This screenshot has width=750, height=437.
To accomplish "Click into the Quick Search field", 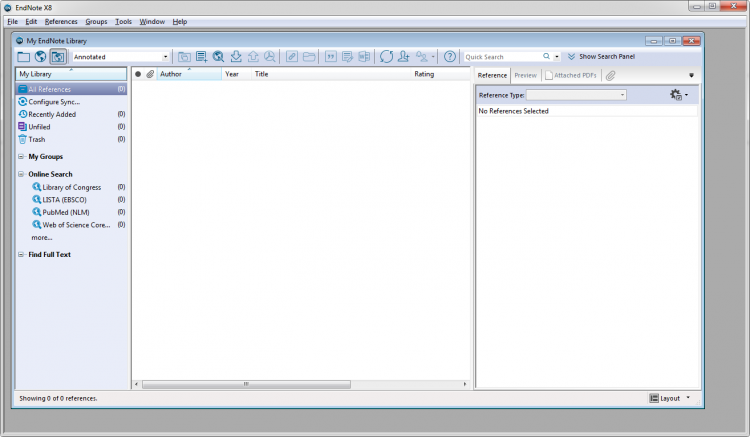I will [502, 57].
